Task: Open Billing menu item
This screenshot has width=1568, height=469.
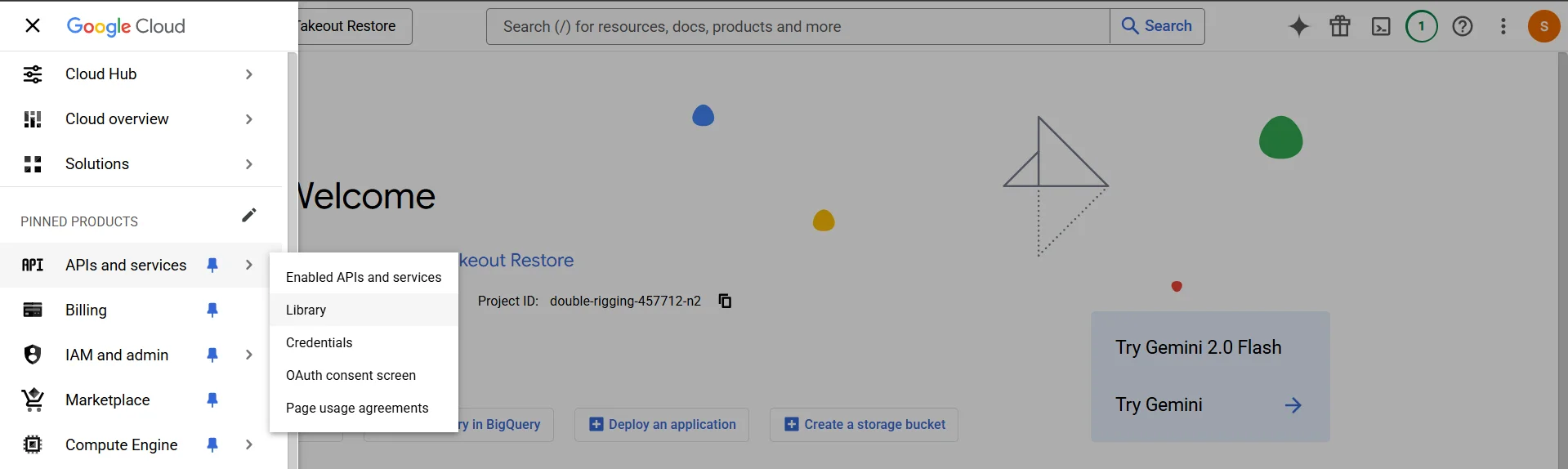Action: (141, 310)
